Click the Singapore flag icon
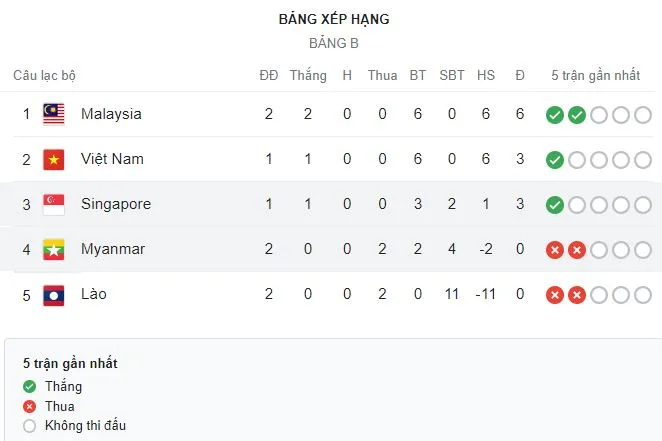The image size is (662, 441). (54, 204)
